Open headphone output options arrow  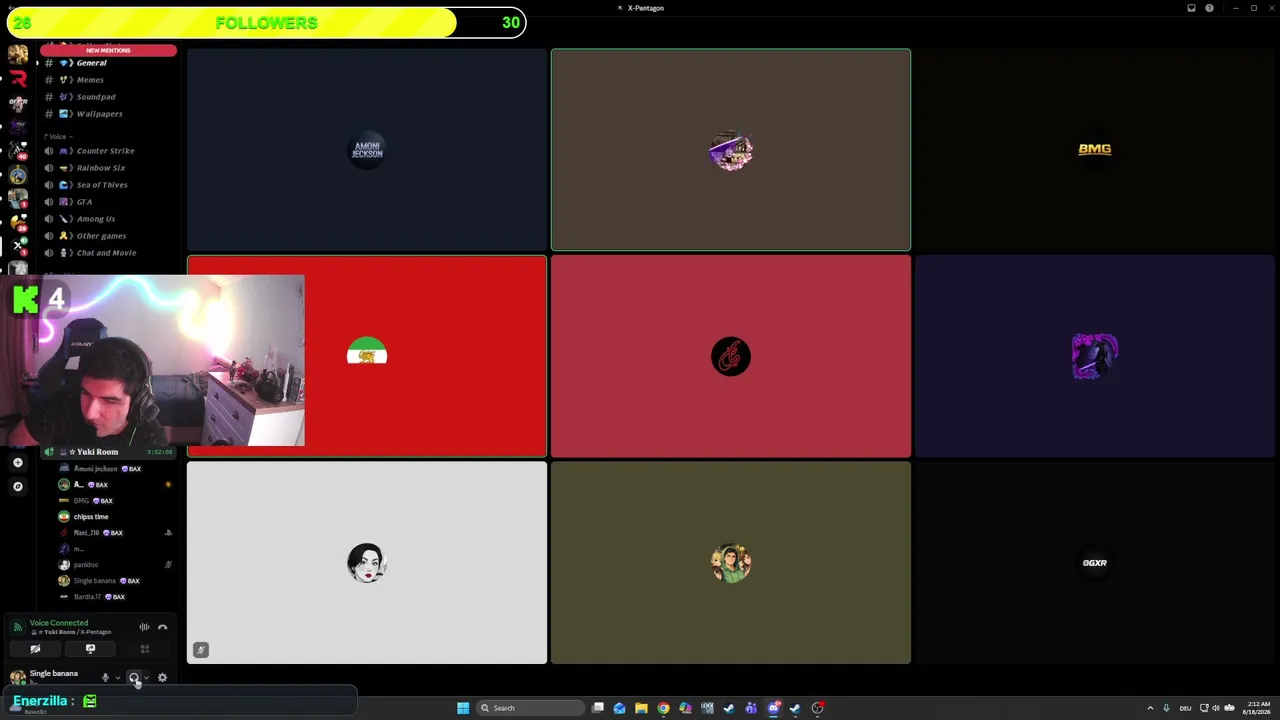tap(147, 677)
